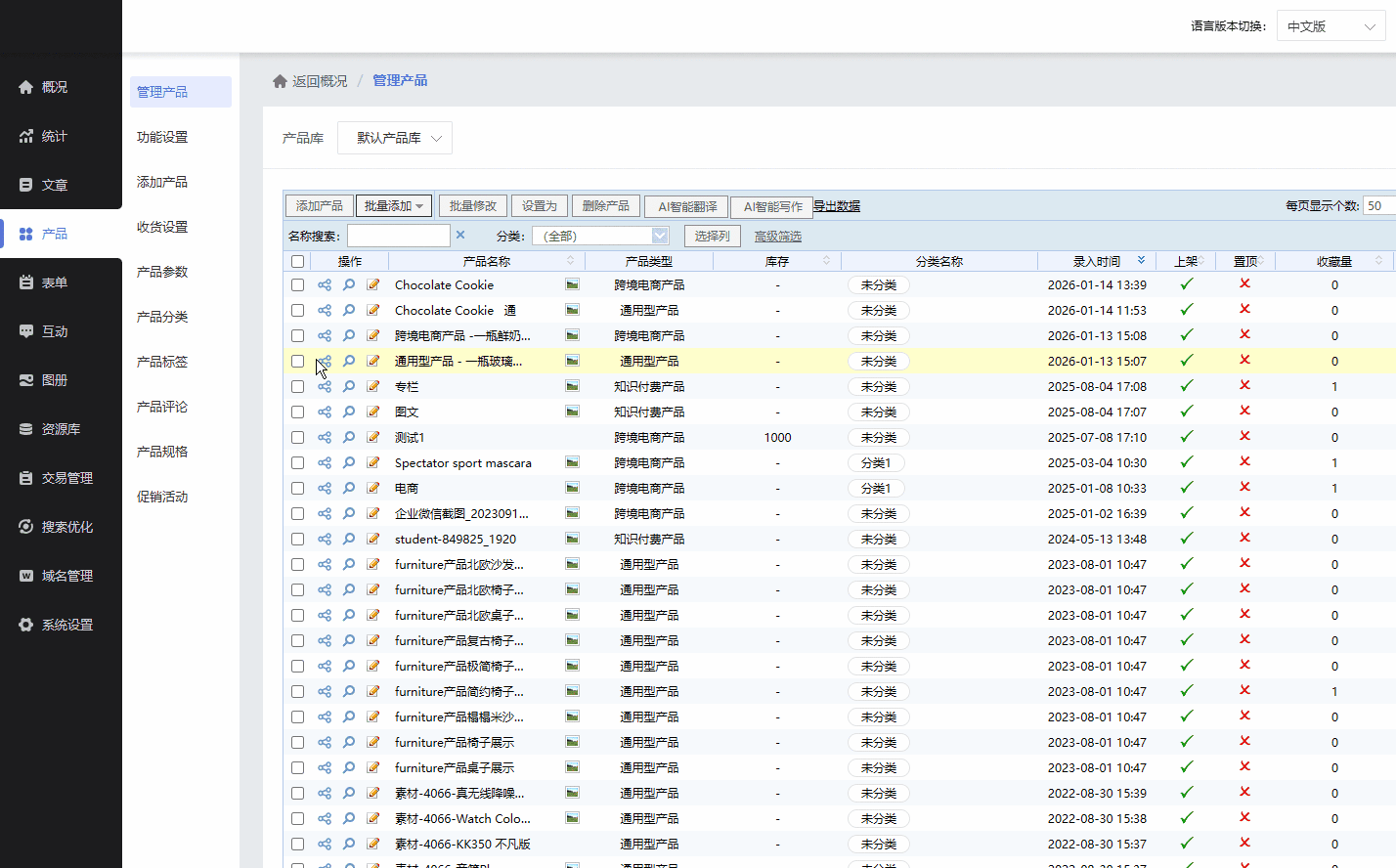1396x868 pixels.
Task: Click edit pencil icon for 测试1 product
Action: tap(373, 438)
